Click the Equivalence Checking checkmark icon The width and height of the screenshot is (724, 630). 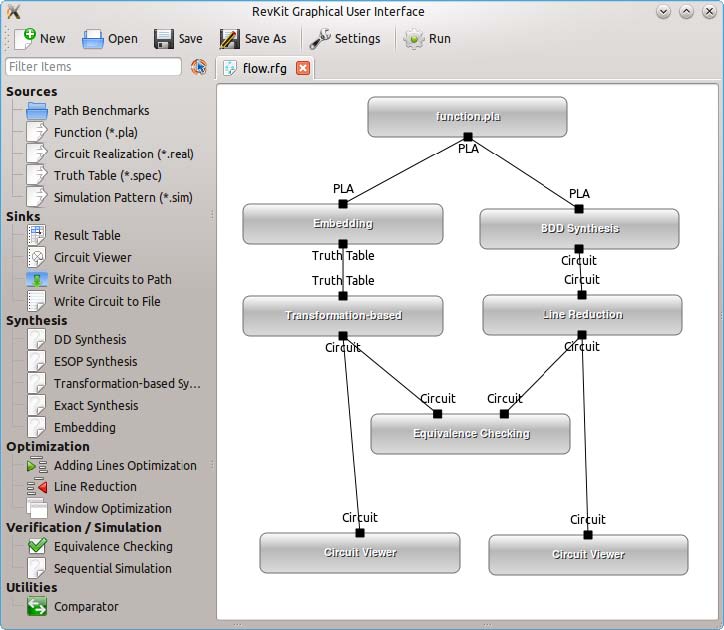pos(37,546)
